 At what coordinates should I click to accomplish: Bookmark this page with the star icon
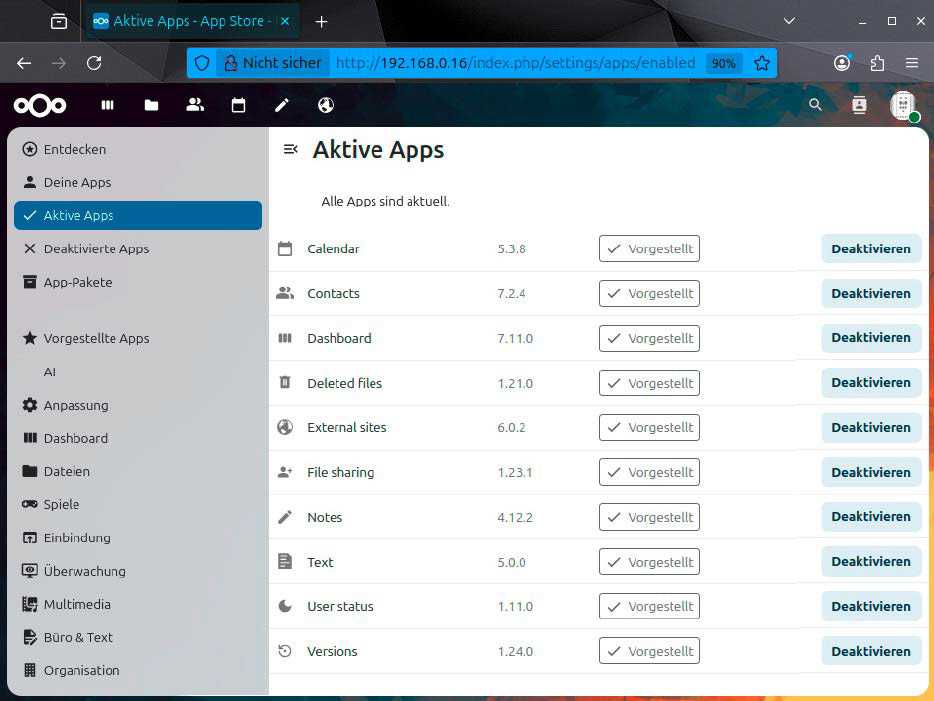[761, 63]
